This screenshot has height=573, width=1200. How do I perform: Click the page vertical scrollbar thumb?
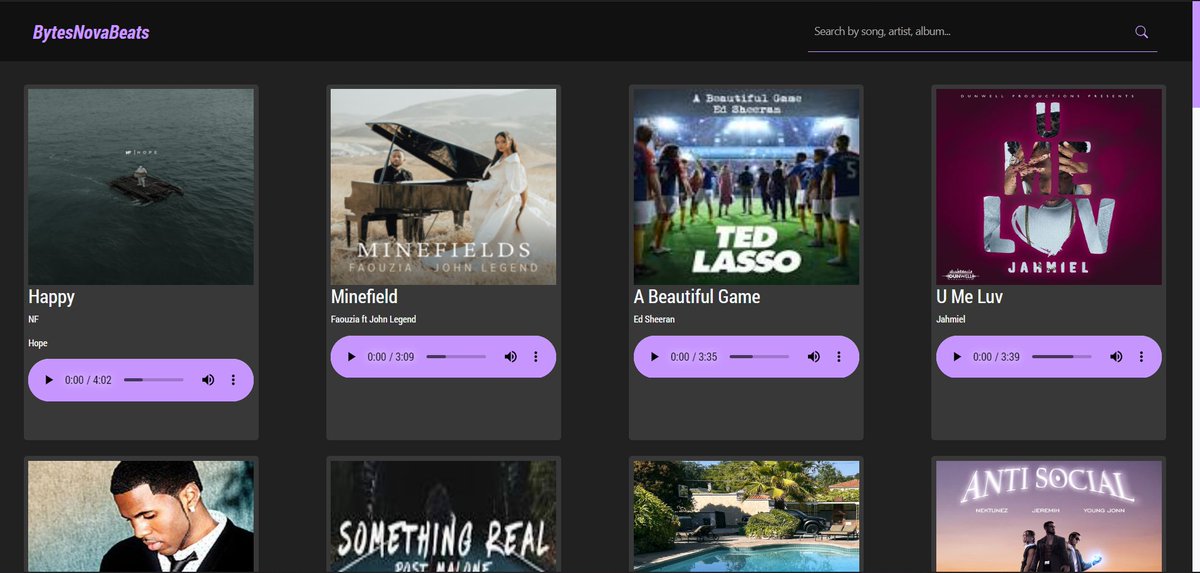(1195, 54)
